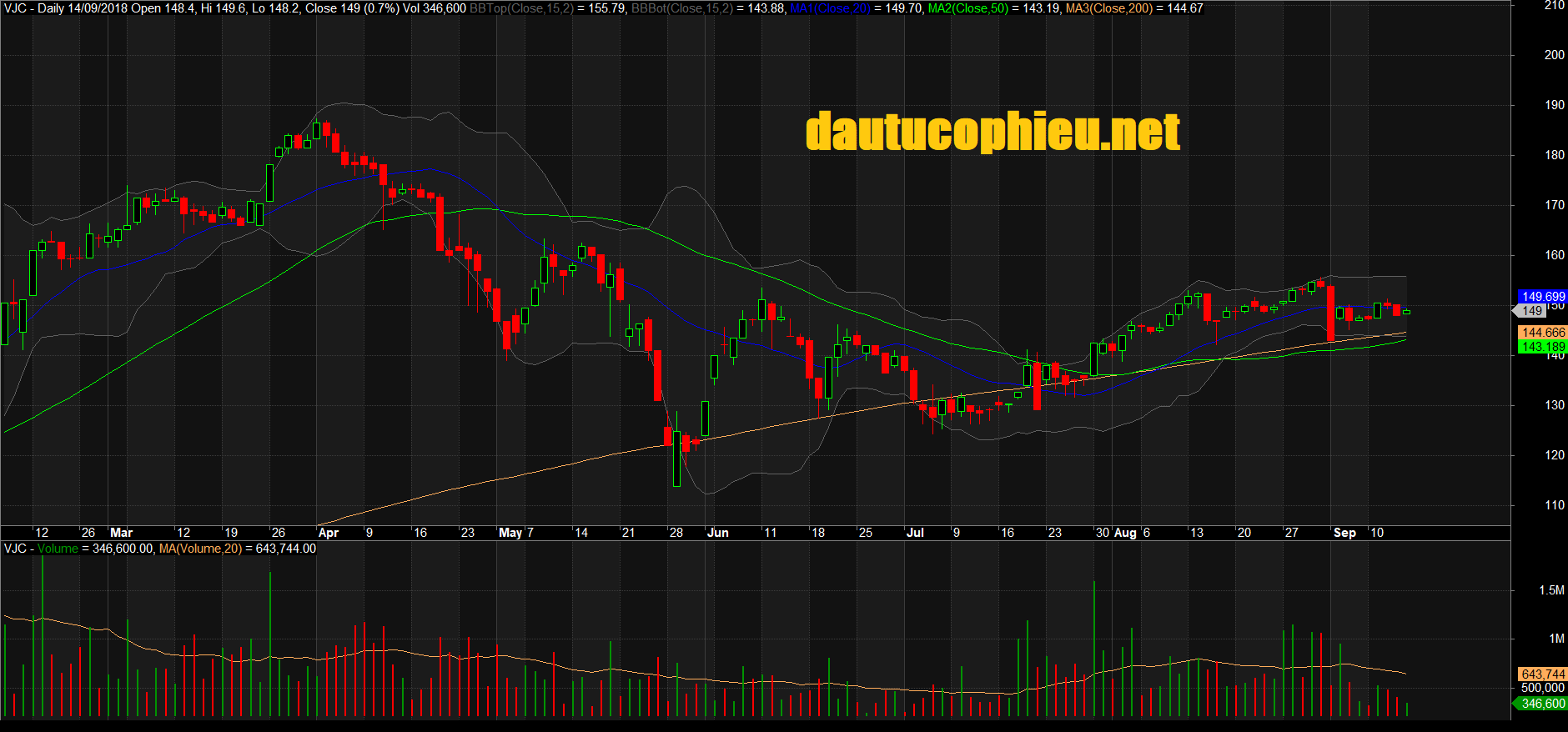Click the dautucophieu.net watermark link
Image resolution: width=1568 pixels, height=732 pixels.
(x=993, y=133)
